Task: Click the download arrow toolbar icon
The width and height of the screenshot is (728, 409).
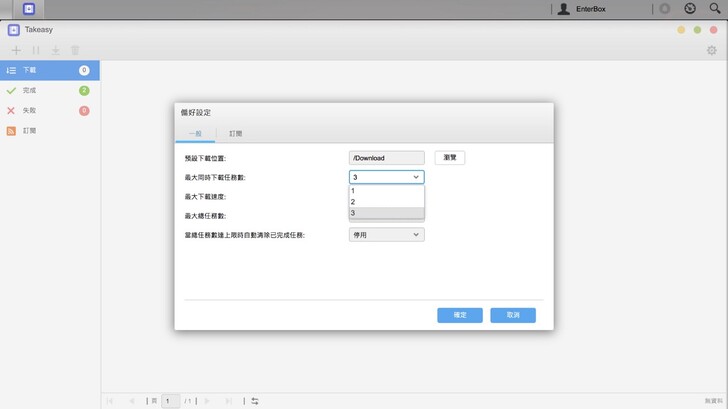Action: tap(56, 50)
